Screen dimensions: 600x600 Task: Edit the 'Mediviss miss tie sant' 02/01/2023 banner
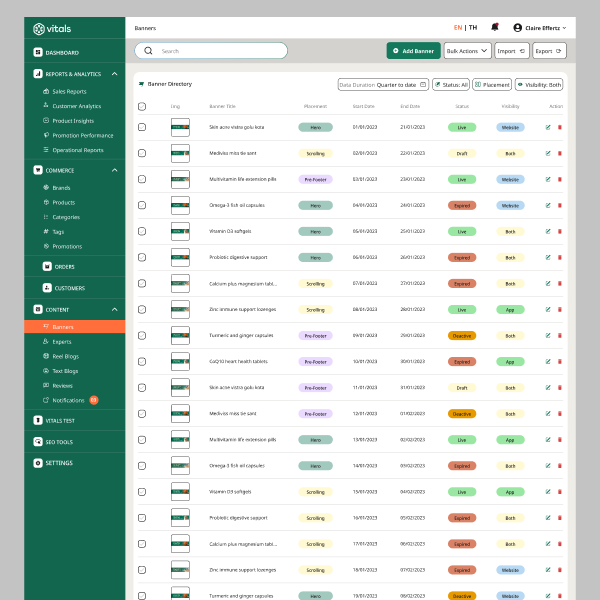tap(548, 153)
